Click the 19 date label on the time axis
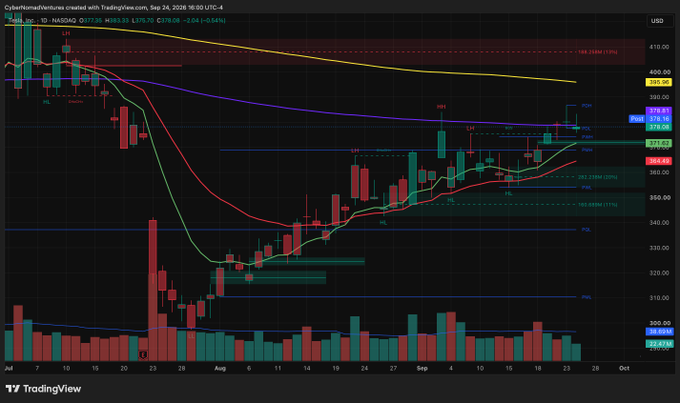This screenshot has width=680, height=403. click(x=336, y=368)
